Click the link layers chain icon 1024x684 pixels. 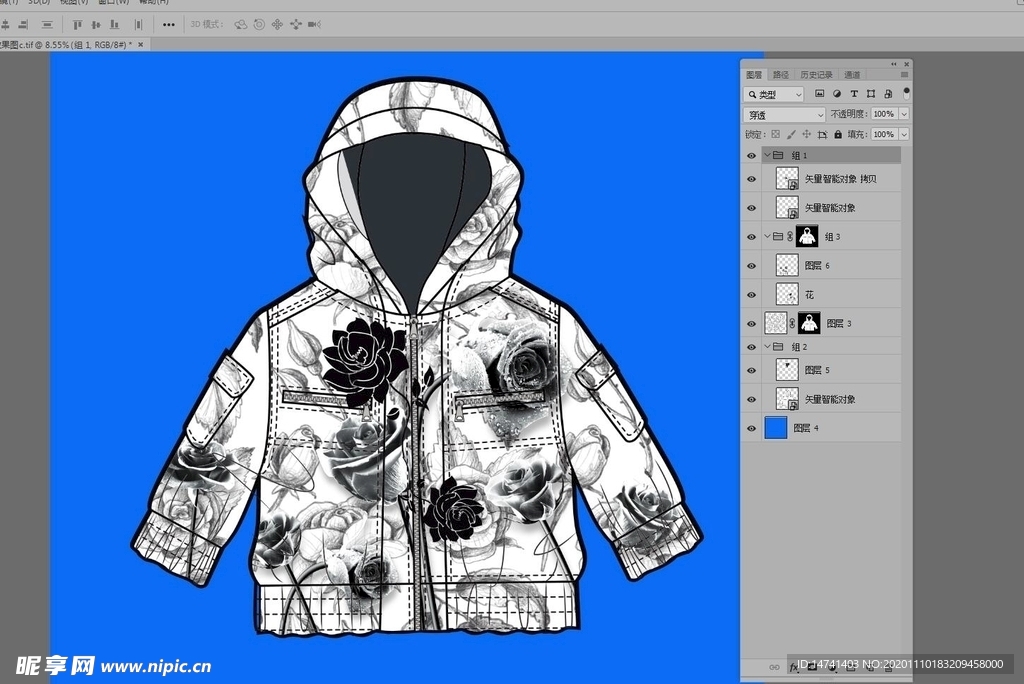[x=773, y=666]
